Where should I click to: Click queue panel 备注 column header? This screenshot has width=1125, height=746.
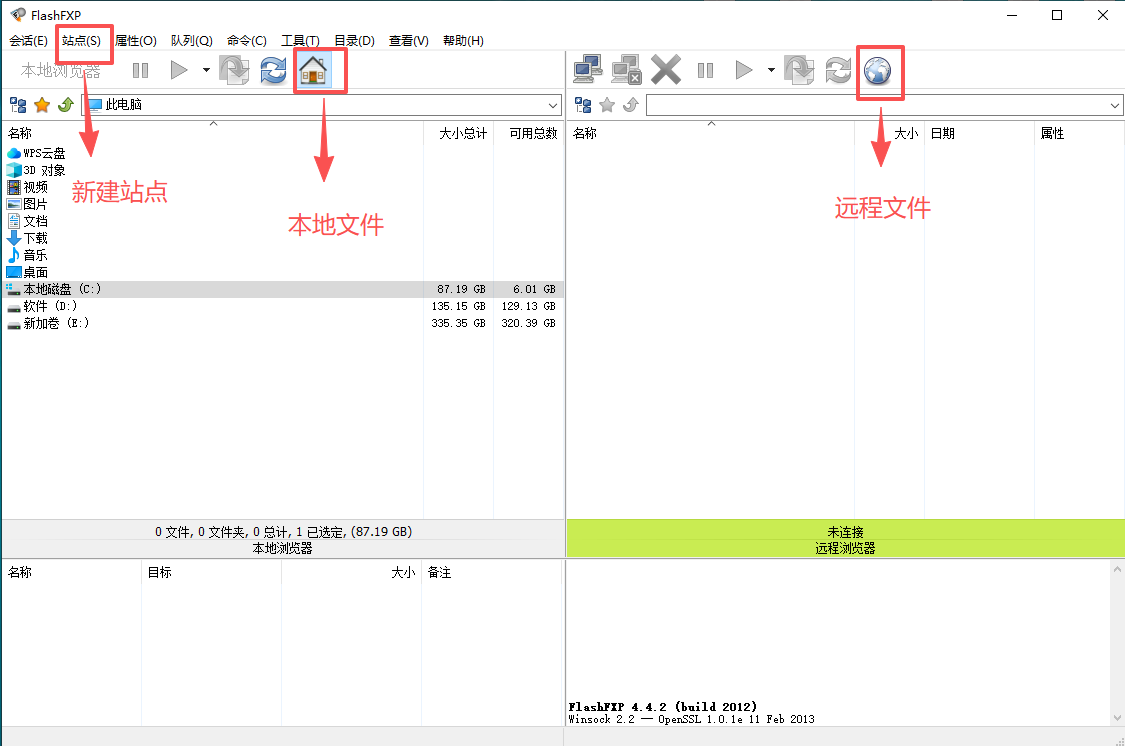(491, 572)
